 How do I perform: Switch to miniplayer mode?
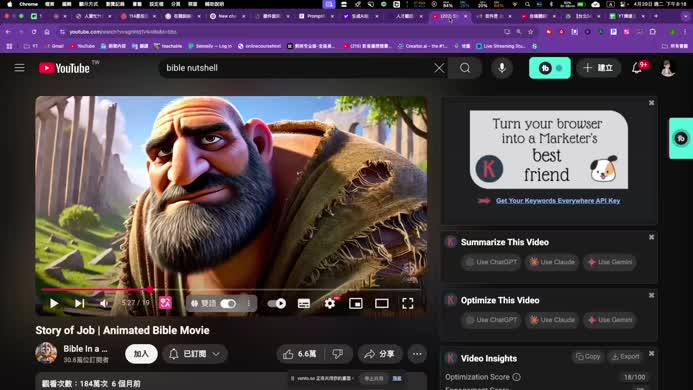pos(356,303)
